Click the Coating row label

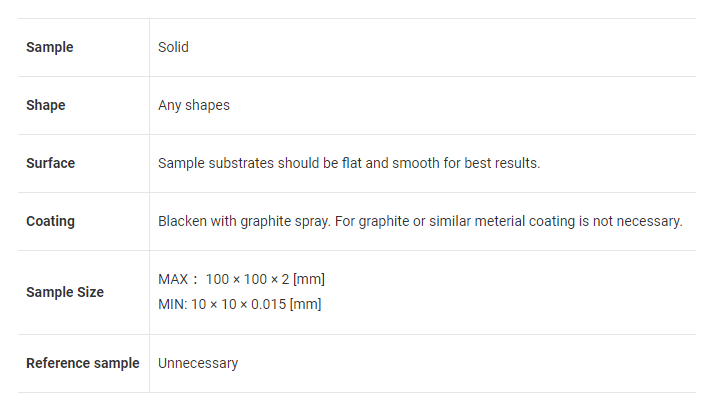50,221
